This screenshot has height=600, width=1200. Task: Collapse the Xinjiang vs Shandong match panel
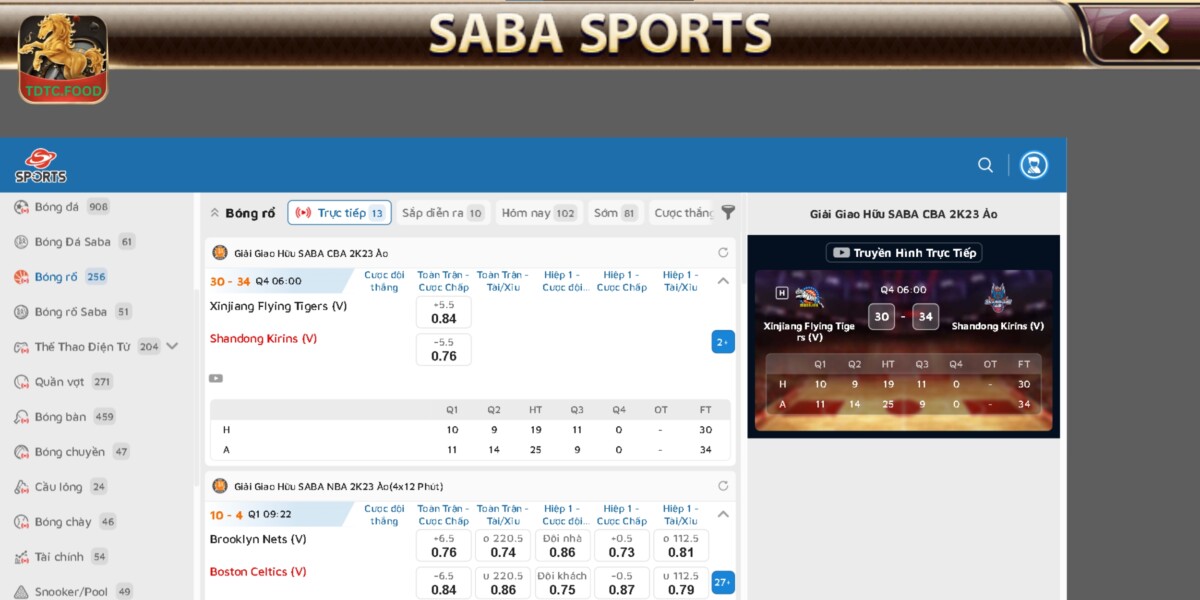(723, 281)
